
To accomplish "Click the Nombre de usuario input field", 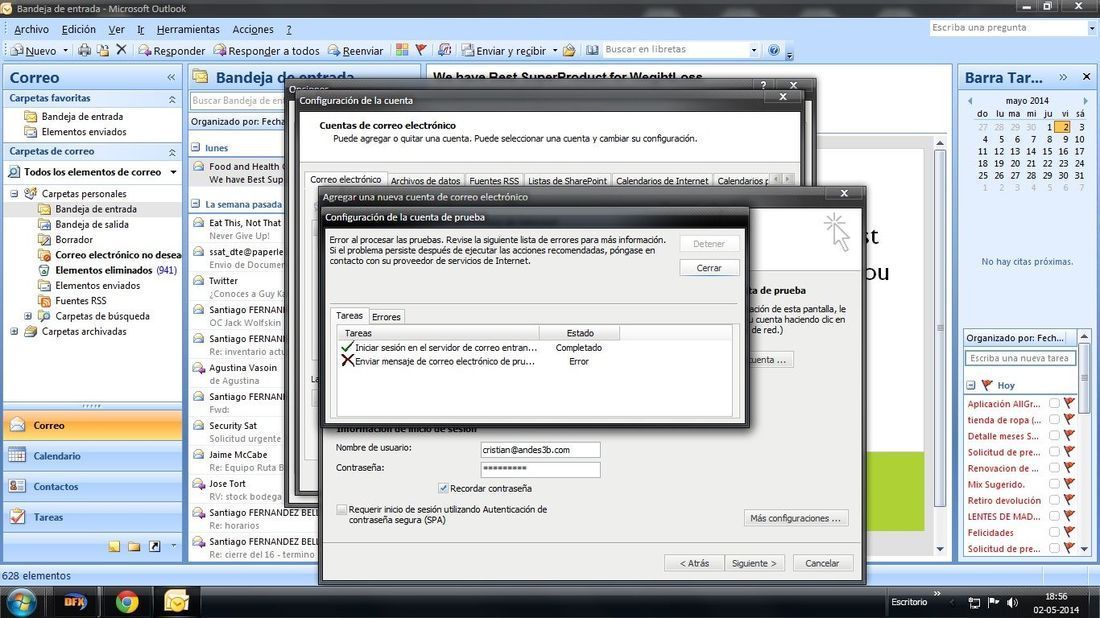I will click(540, 450).
